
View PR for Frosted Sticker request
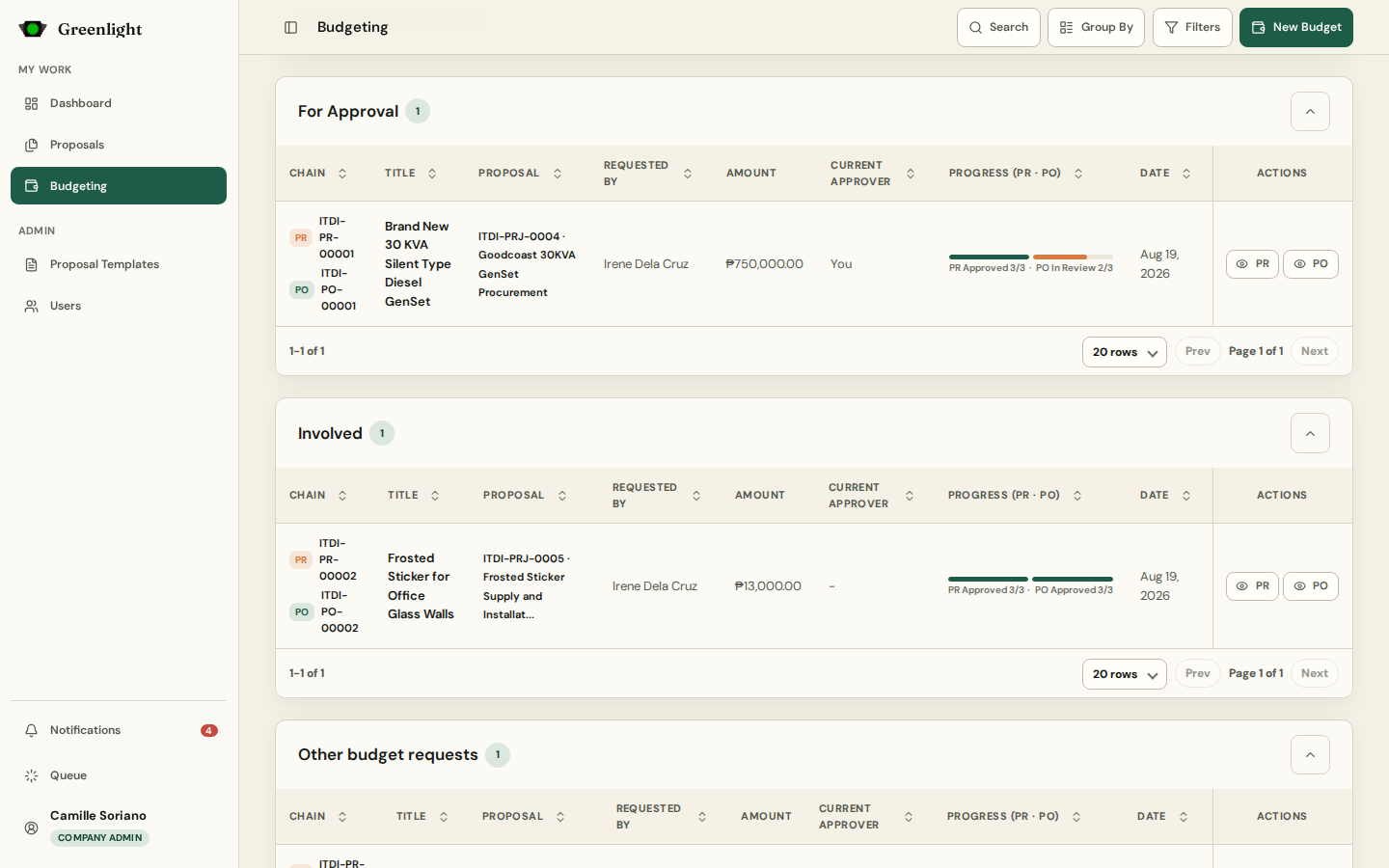[x=1252, y=586]
